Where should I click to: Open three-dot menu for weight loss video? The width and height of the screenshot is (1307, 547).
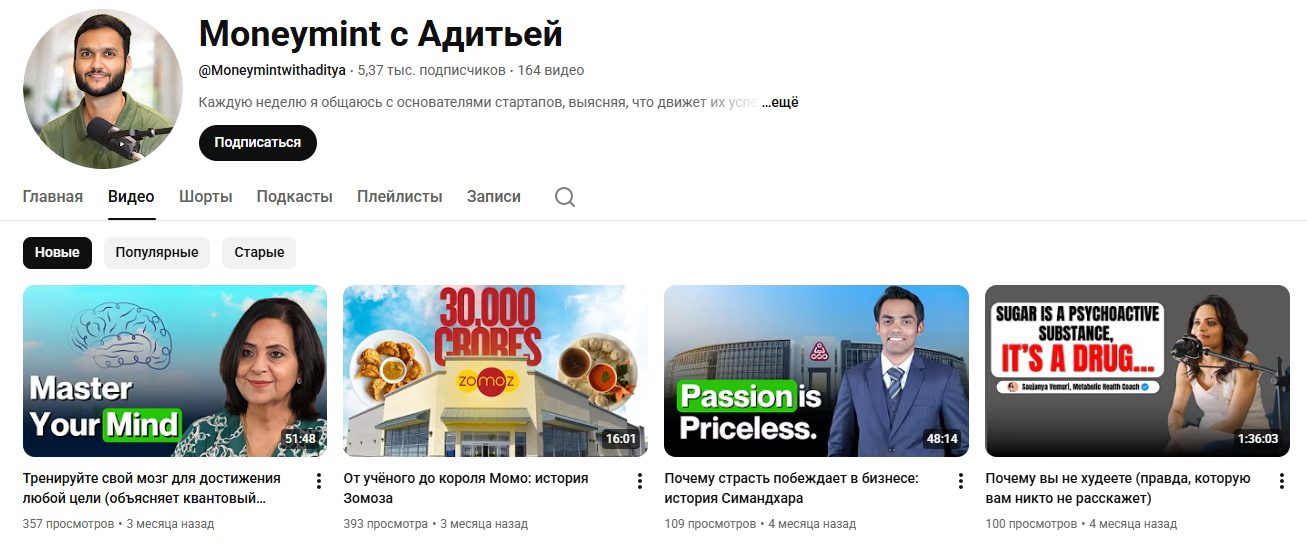pos(1282,481)
